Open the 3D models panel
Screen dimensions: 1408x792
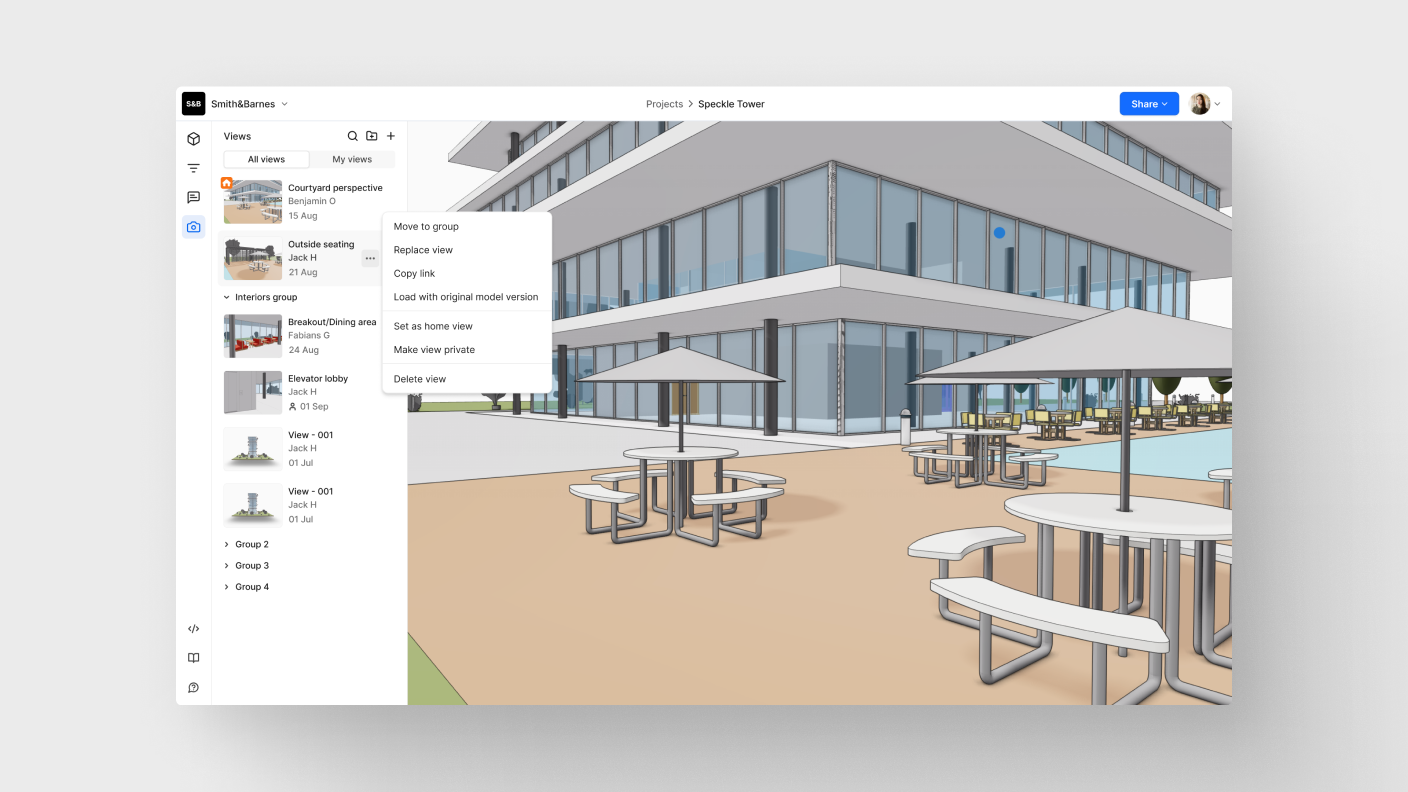coord(193,139)
